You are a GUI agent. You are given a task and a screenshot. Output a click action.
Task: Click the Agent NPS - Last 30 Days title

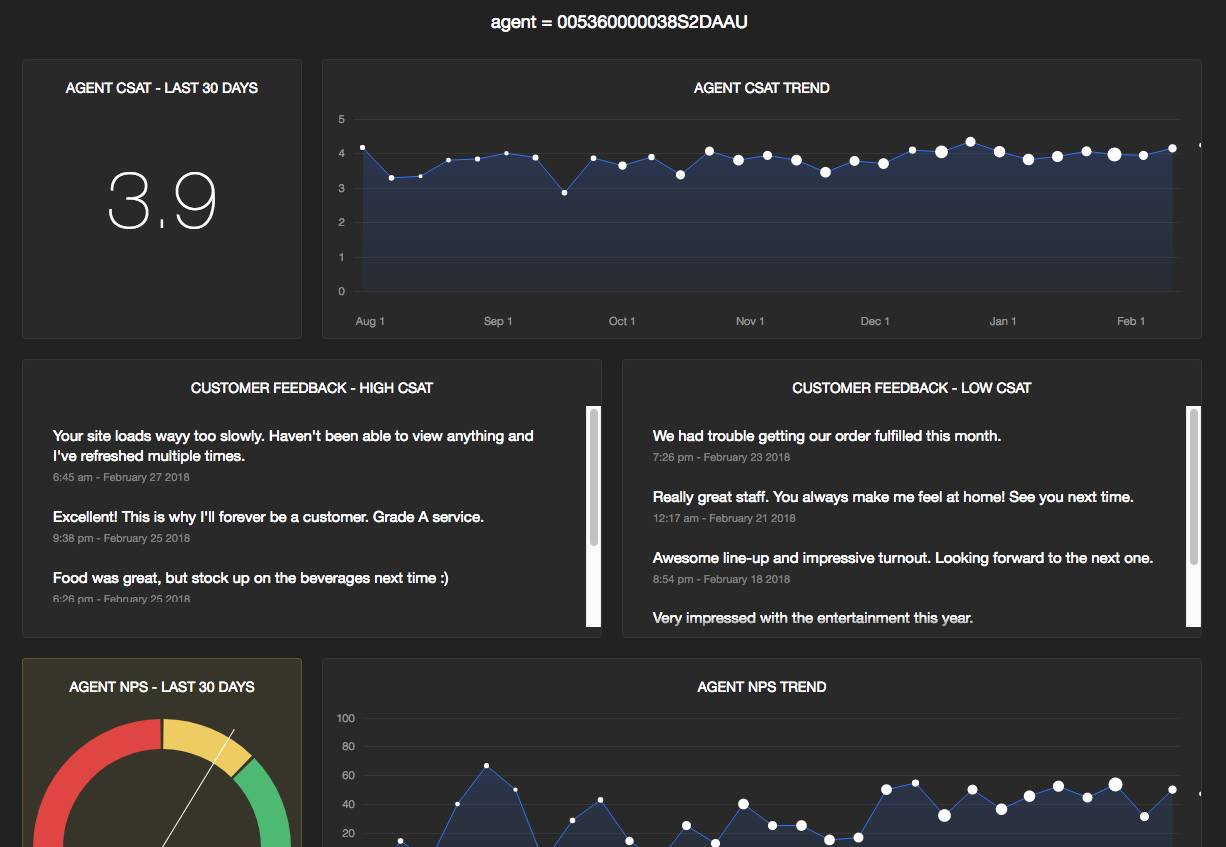pos(162,687)
